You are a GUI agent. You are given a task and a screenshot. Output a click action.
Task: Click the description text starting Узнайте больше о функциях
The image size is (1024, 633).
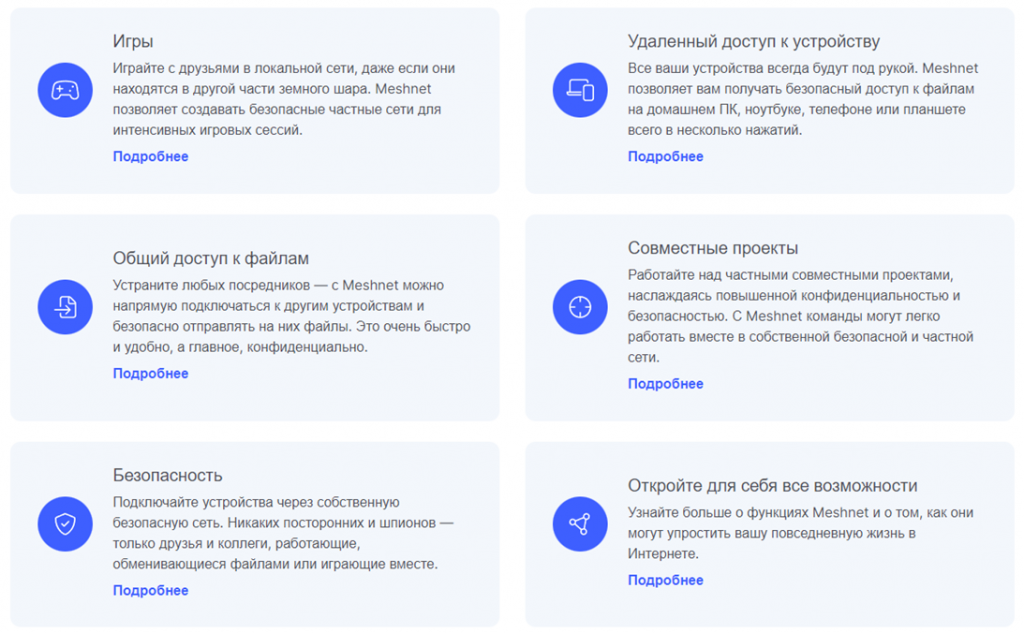(800, 533)
